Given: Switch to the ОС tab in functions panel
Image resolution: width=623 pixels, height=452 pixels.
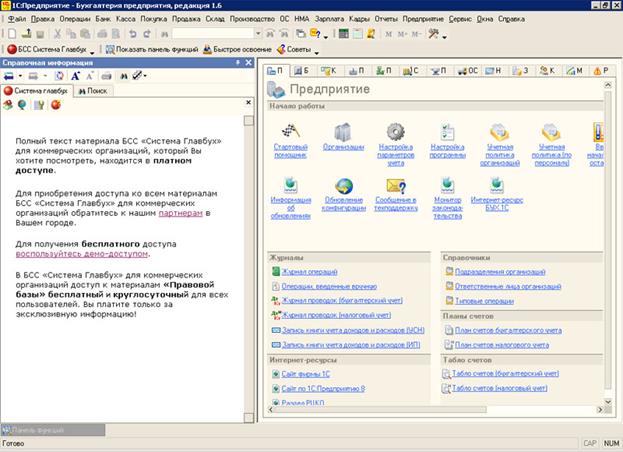Looking at the screenshot, I should coord(468,71).
